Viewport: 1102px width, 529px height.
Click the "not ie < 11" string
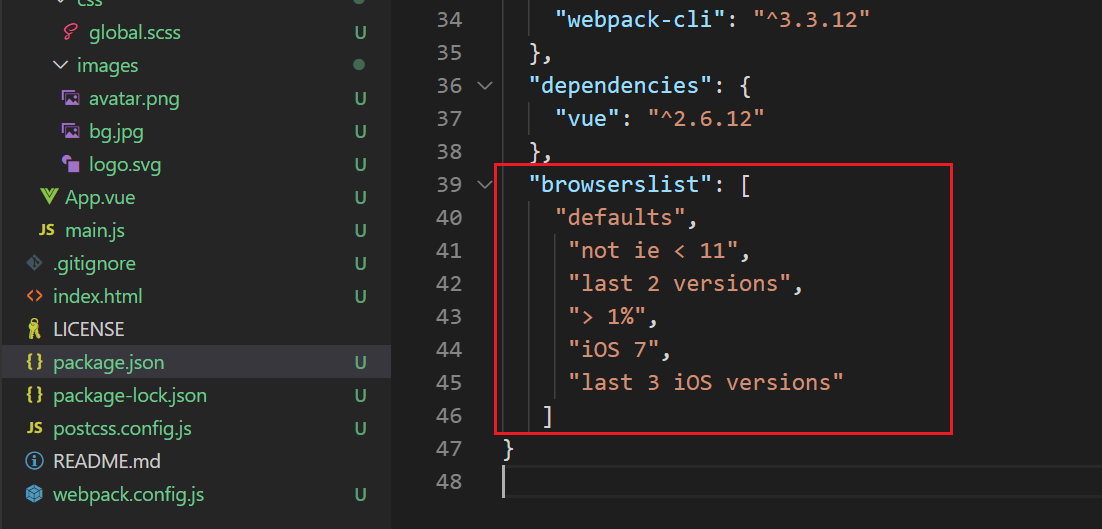pos(654,251)
